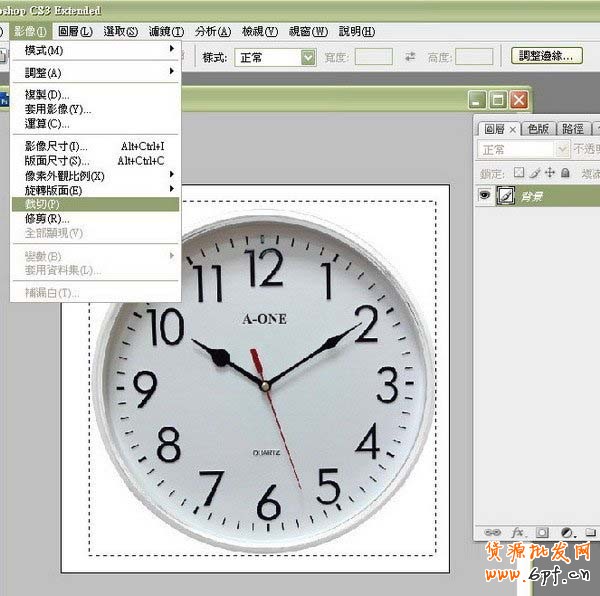Toggle lock transparent pixels icon
The width and height of the screenshot is (600, 596).
pyautogui.click(x=519, y=173)
